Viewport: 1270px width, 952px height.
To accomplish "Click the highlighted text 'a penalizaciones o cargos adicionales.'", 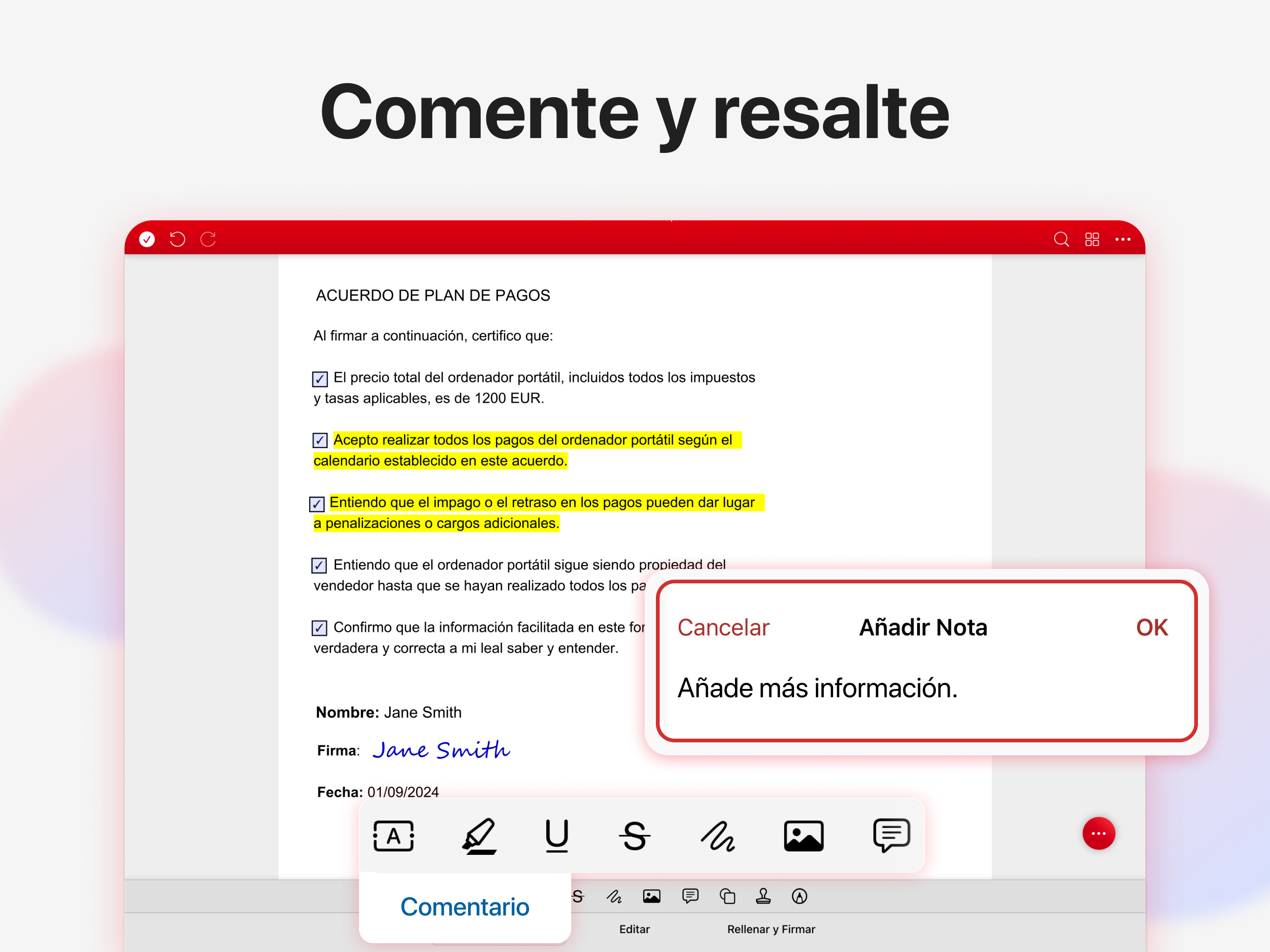I will point(437,523).
